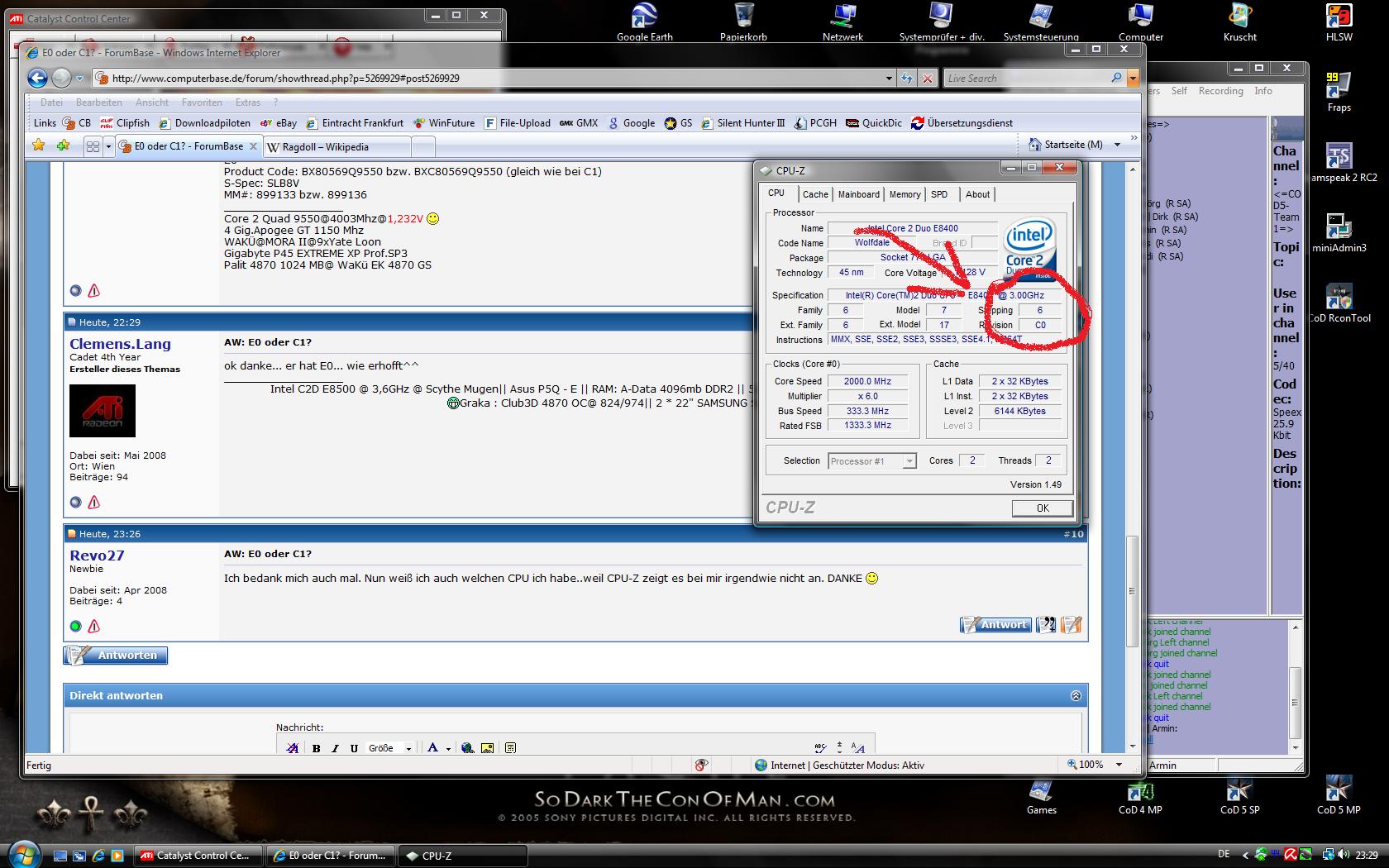Click the Refresh icon beside address bar
1389x868 pixels.
[907, 78]
